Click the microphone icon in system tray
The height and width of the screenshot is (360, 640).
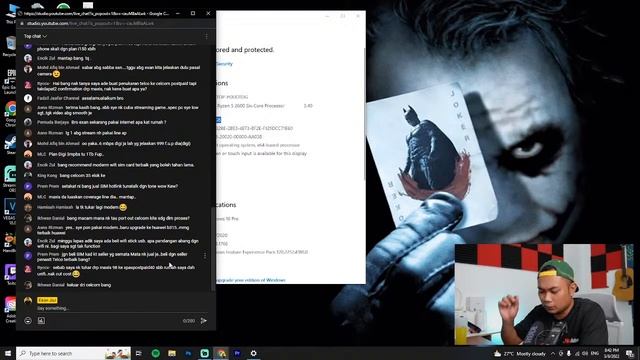click(569, 353)
